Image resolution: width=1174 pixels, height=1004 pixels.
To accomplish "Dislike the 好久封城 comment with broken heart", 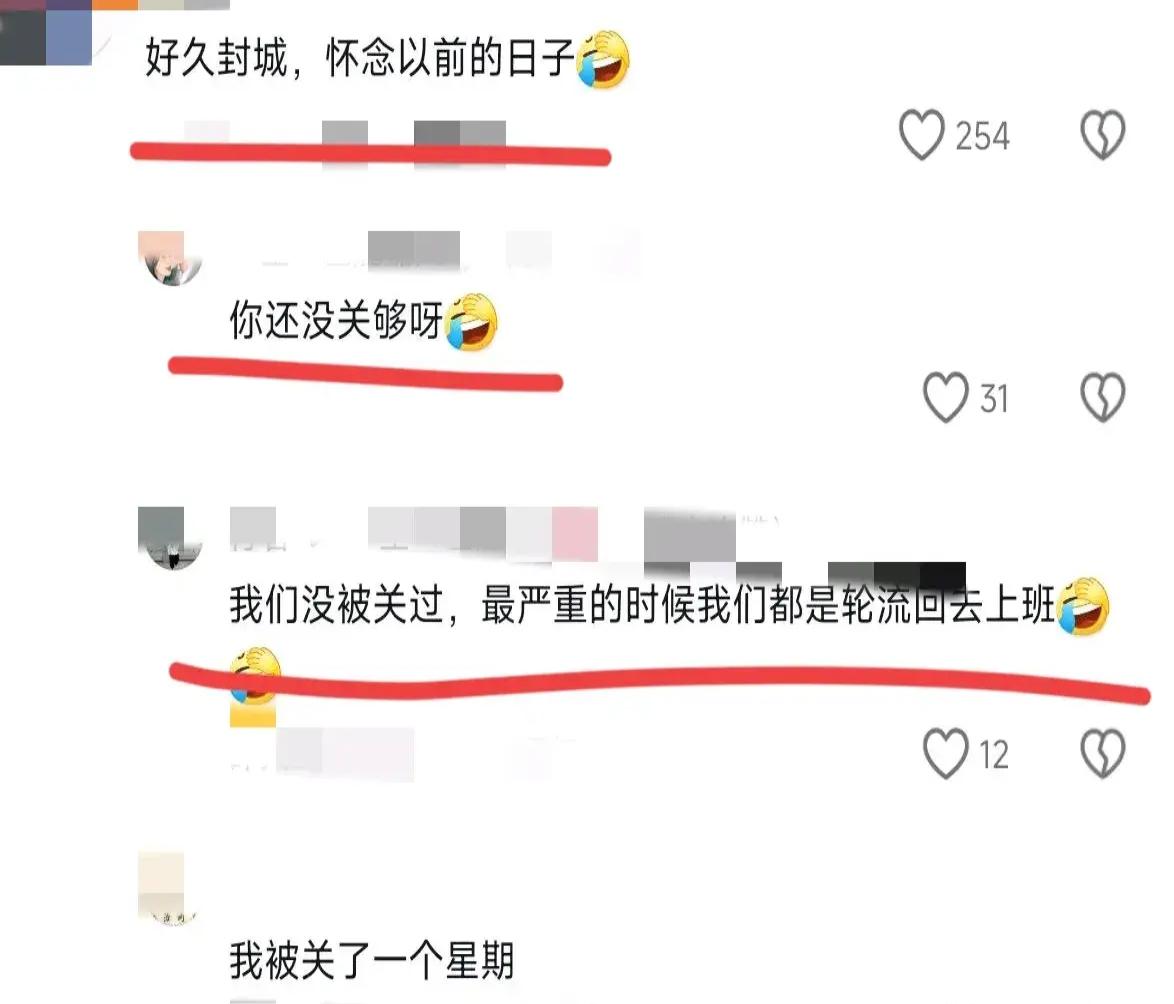I will click(1103, 135).
